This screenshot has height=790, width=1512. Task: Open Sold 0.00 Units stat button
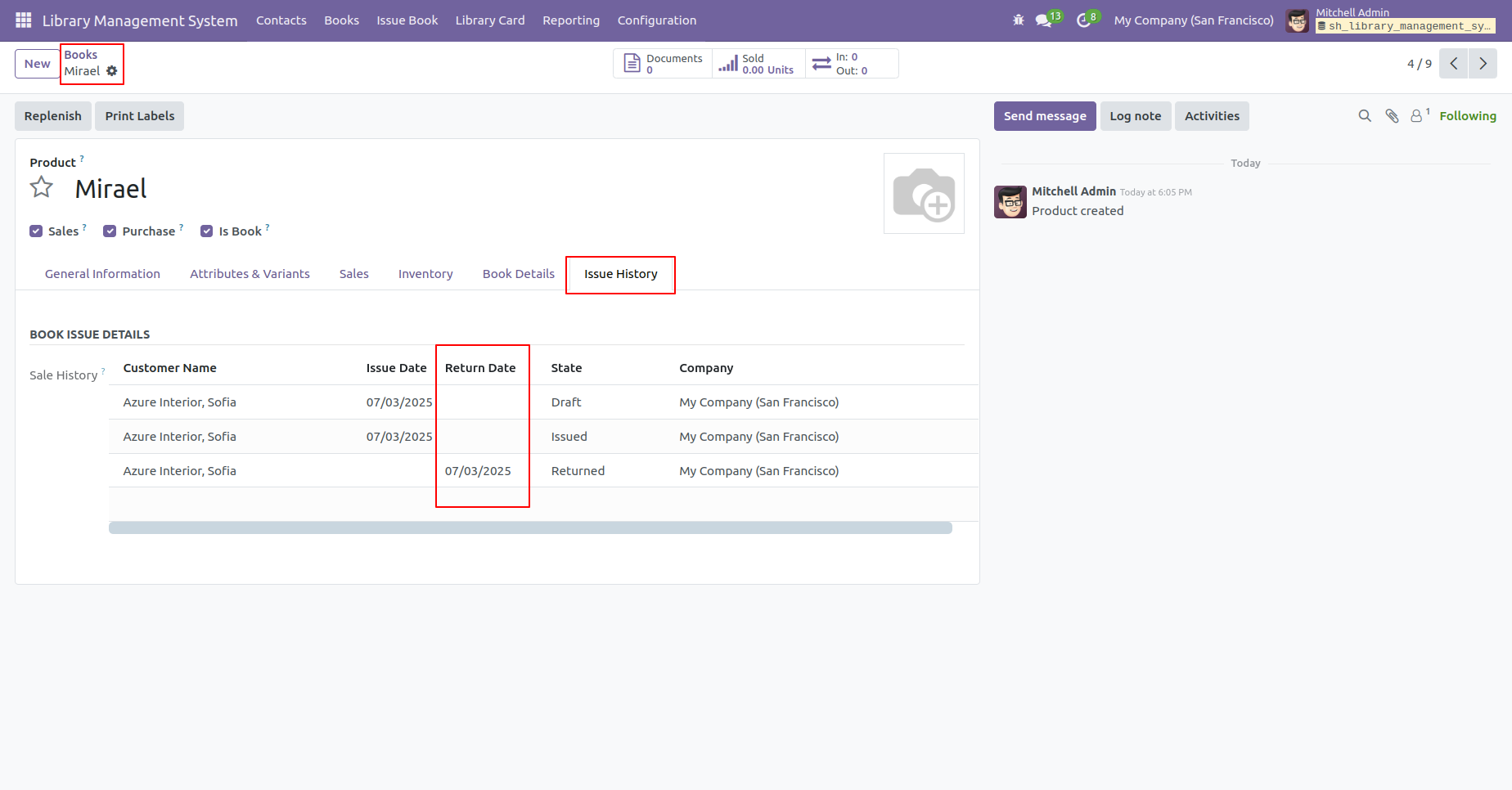coord(758,64)
